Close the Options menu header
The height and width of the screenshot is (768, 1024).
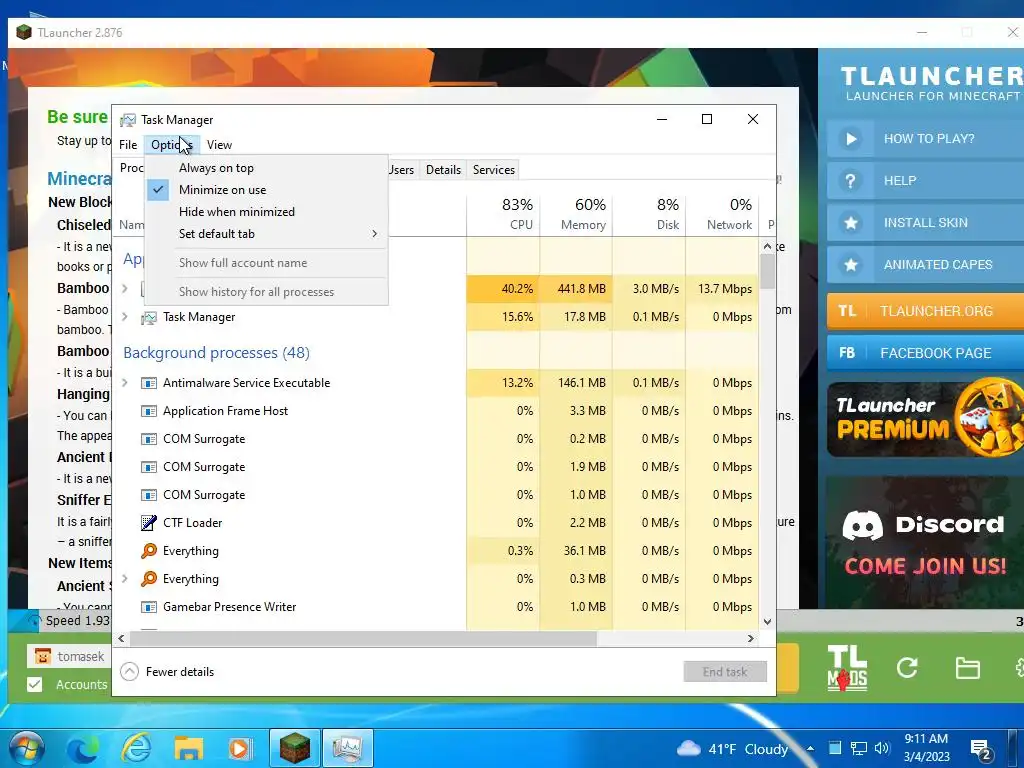click(x=172, y=145)
